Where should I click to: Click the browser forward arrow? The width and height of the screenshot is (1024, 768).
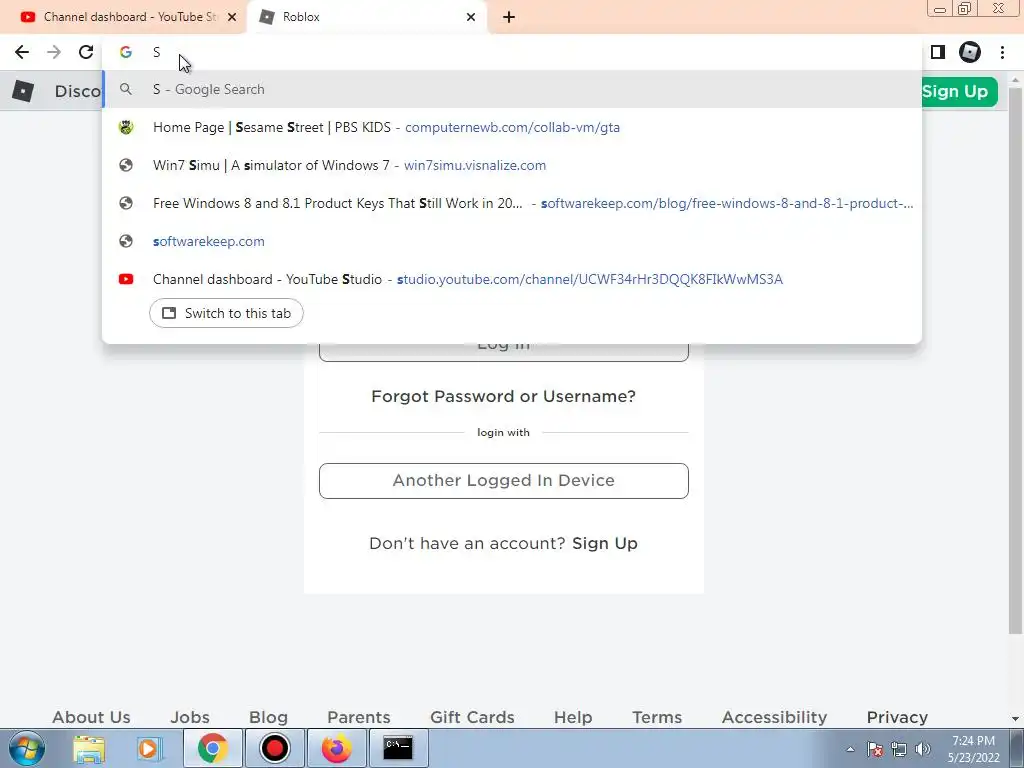click(x=54, y=52)
